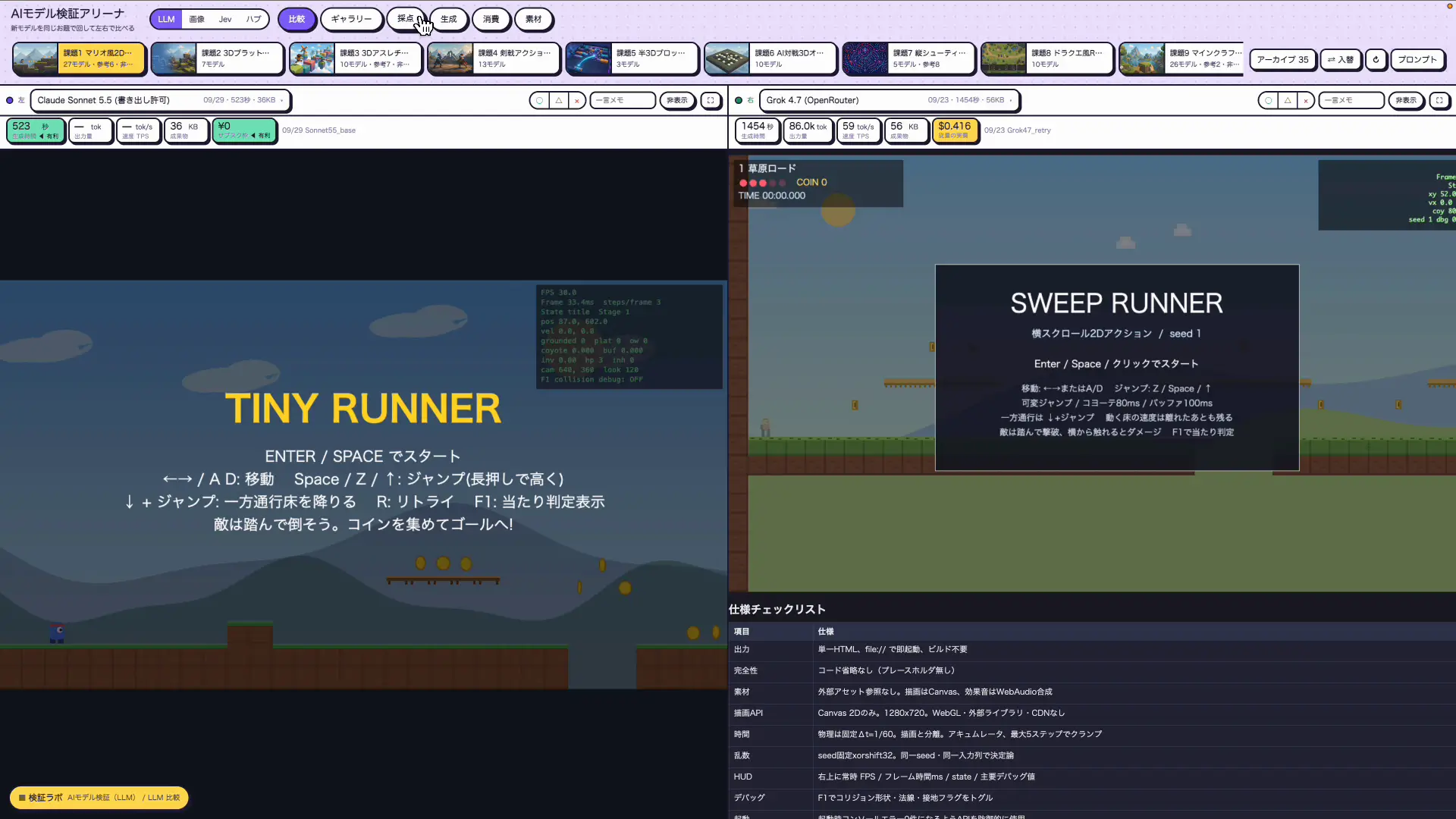Mark Claude Sonnet result with triangle rating

click(558, 100)
